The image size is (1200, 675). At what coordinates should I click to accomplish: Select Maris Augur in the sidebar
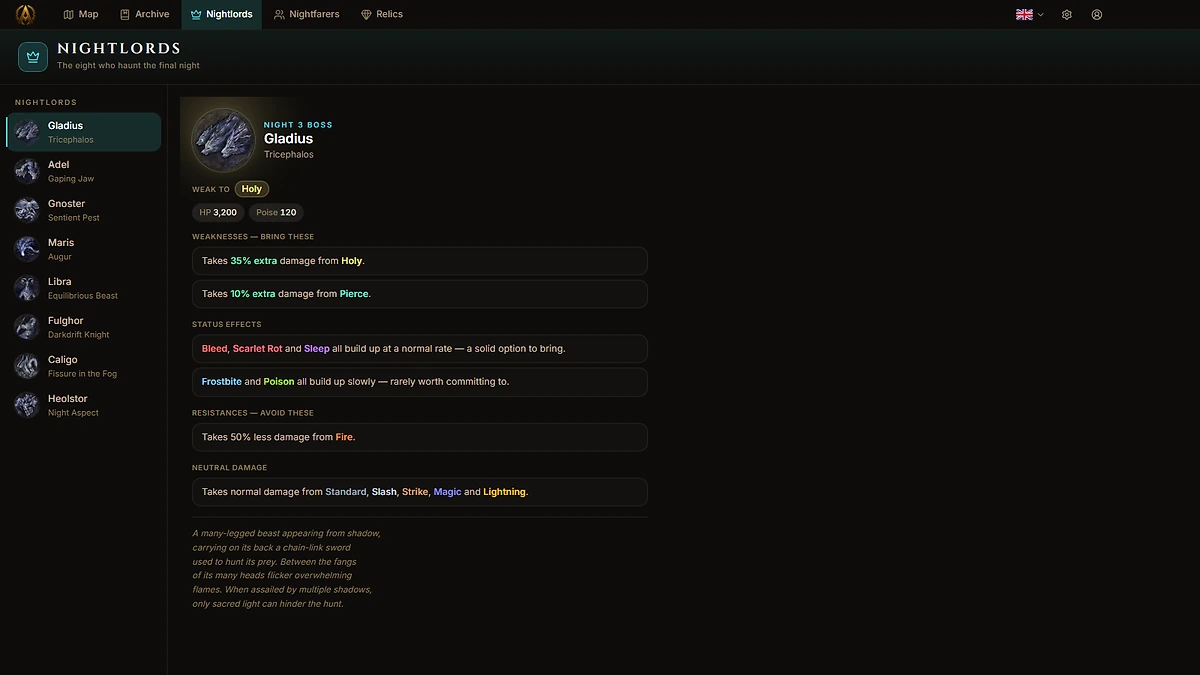(84, 249)
